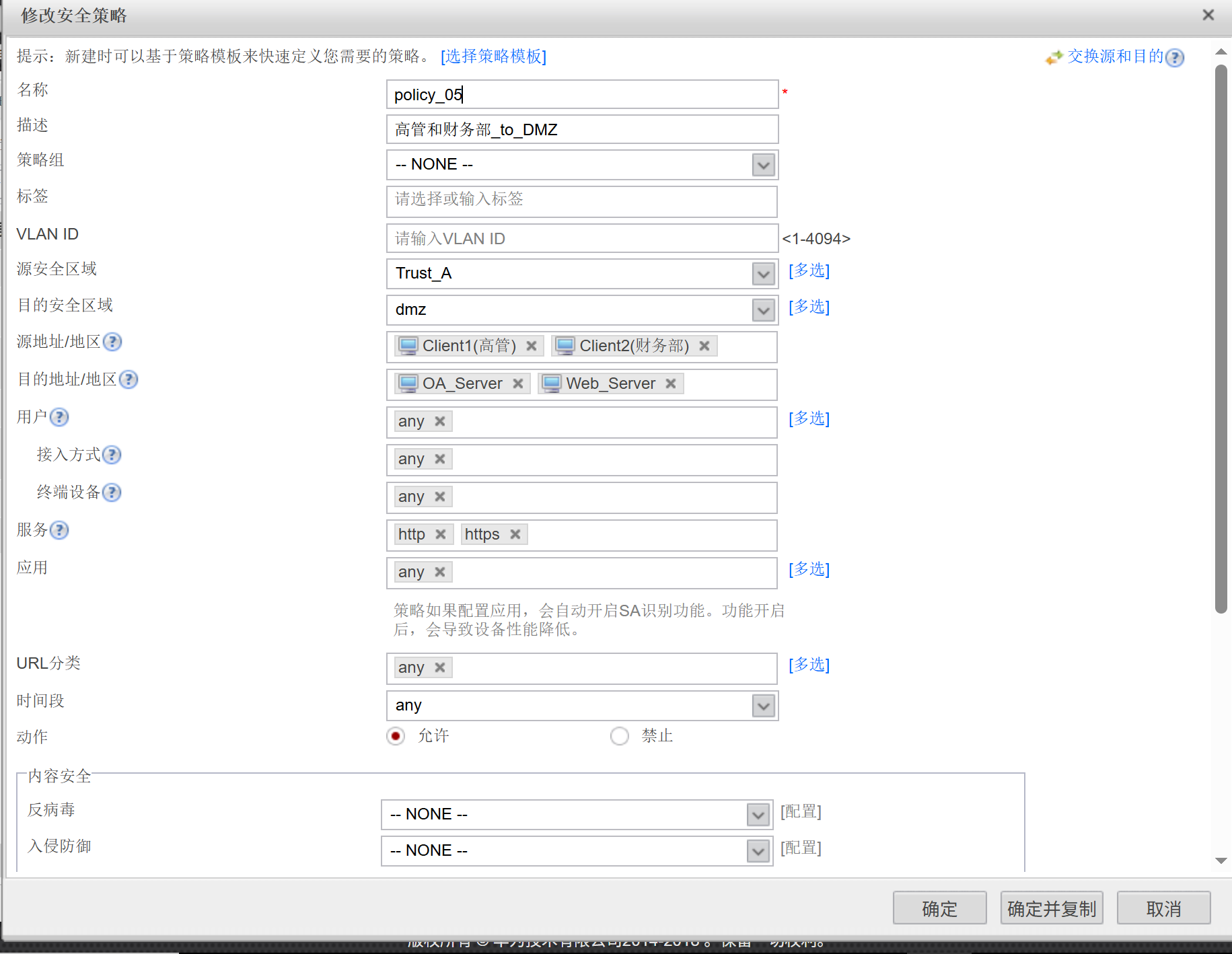Image resolution: width=1232 pixels, height=954 pixels.
Task: Close the 修改安全策略 dialog
Action: tap(1208, 15)
